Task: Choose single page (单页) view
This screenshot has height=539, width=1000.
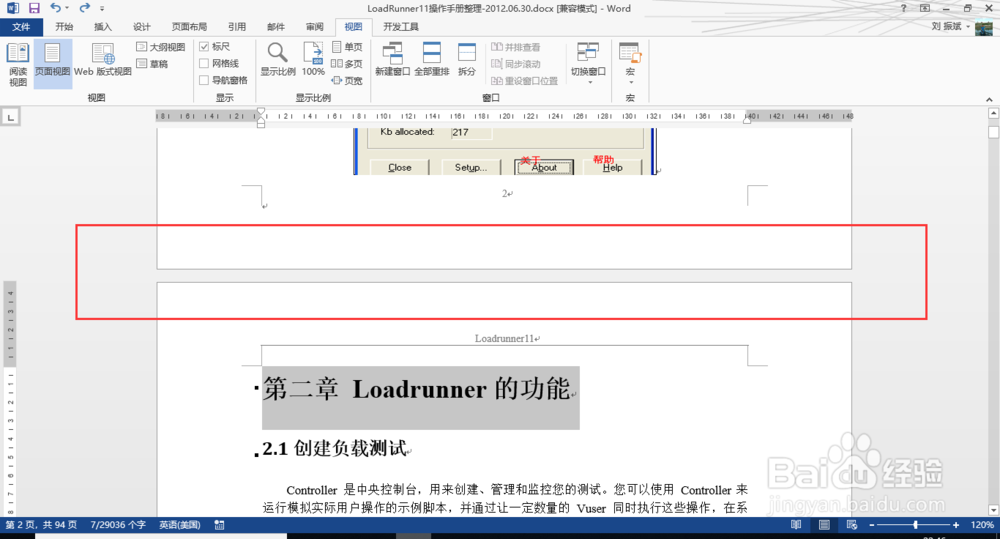Action: click(x=347, y=47)
